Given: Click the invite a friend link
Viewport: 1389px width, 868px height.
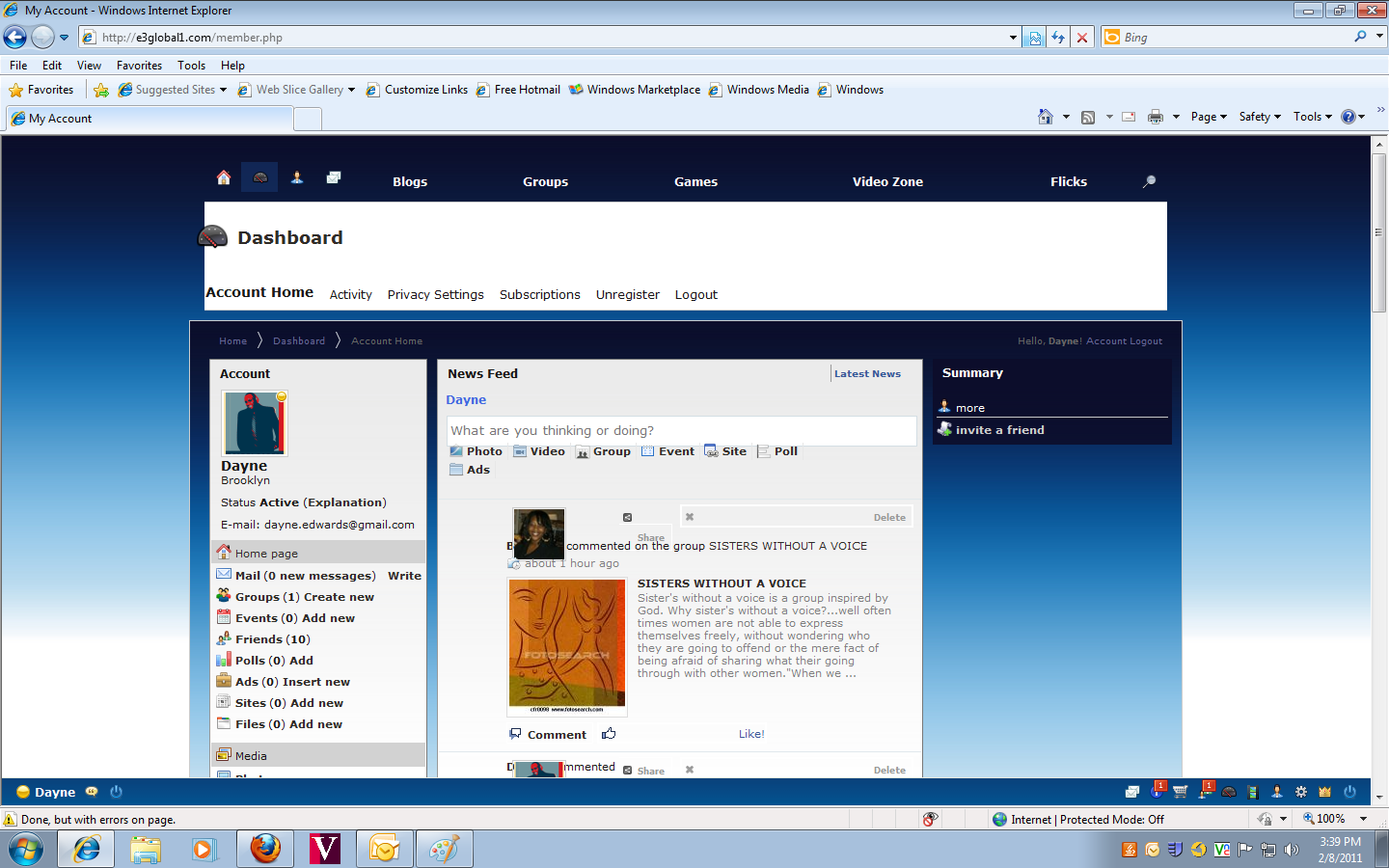Looking at the screenshot, I should pyautogui.click(x=999, y=430).
